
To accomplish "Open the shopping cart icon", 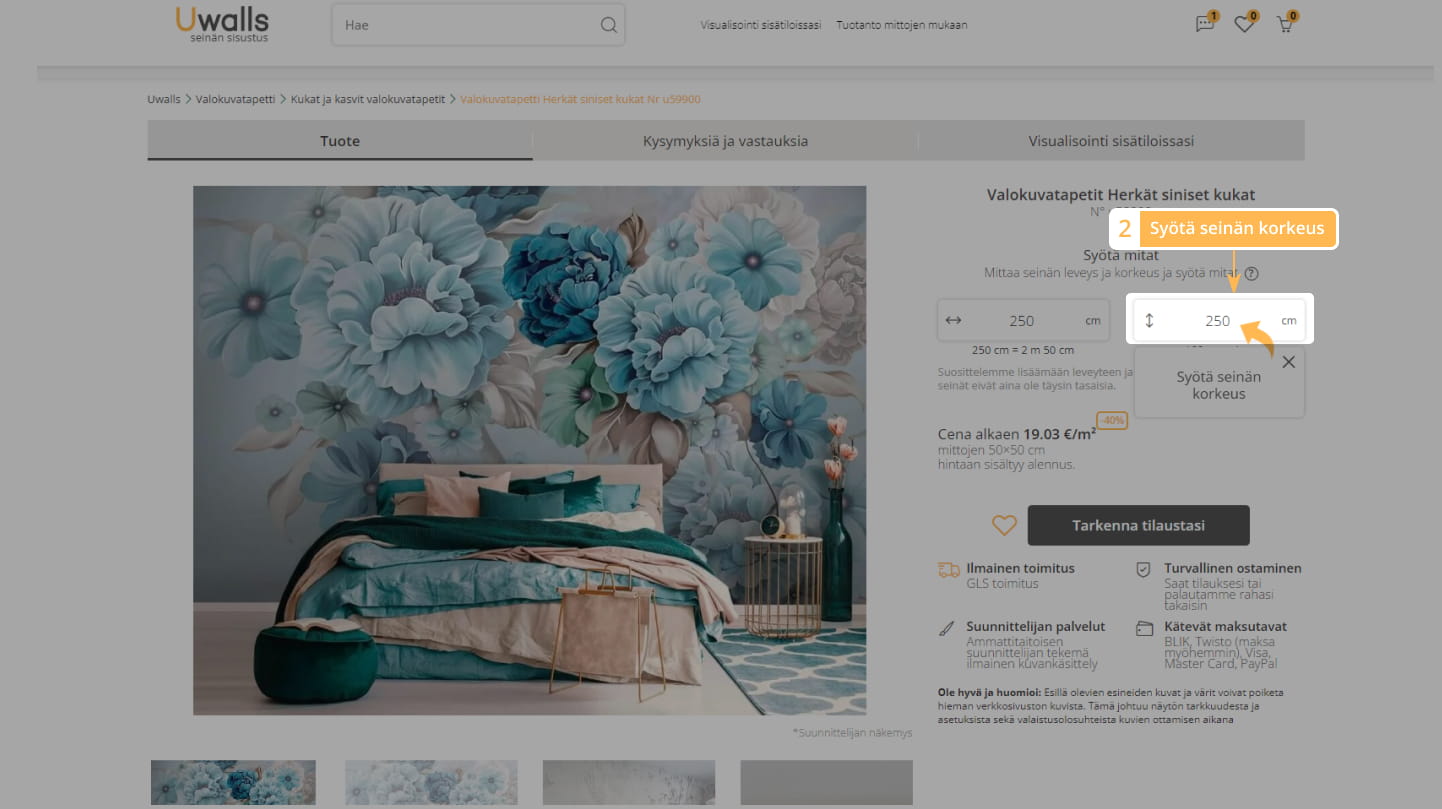I will click(1285, 24).
